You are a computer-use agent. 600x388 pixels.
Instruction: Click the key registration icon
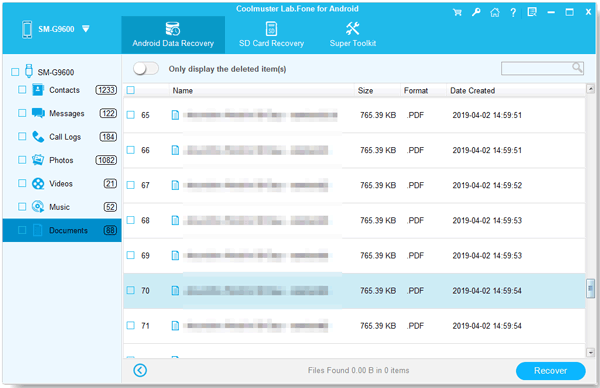(476, 13)
